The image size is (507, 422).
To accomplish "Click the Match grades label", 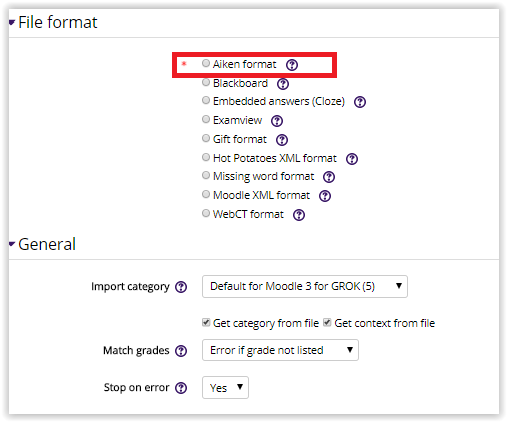I will coord(136,351).
